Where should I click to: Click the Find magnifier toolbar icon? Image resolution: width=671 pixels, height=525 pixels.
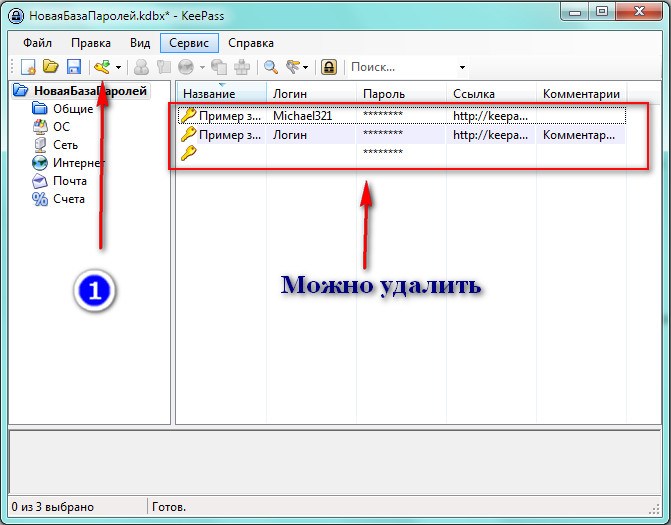[270, 67]
